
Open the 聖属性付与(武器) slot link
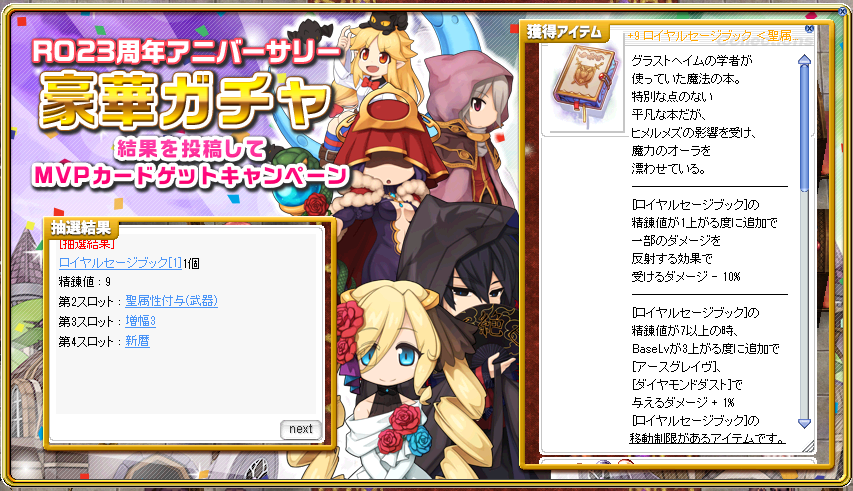click(171, 301)
